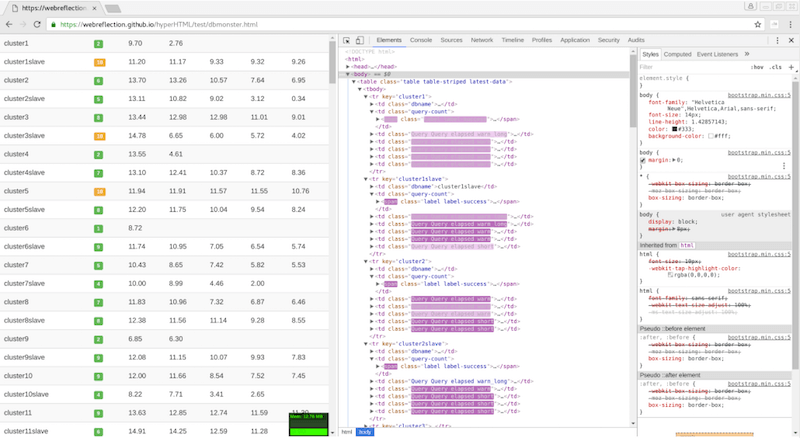Open the Security tab
Screen dimensions: 800x438
[x=609, y=40]
